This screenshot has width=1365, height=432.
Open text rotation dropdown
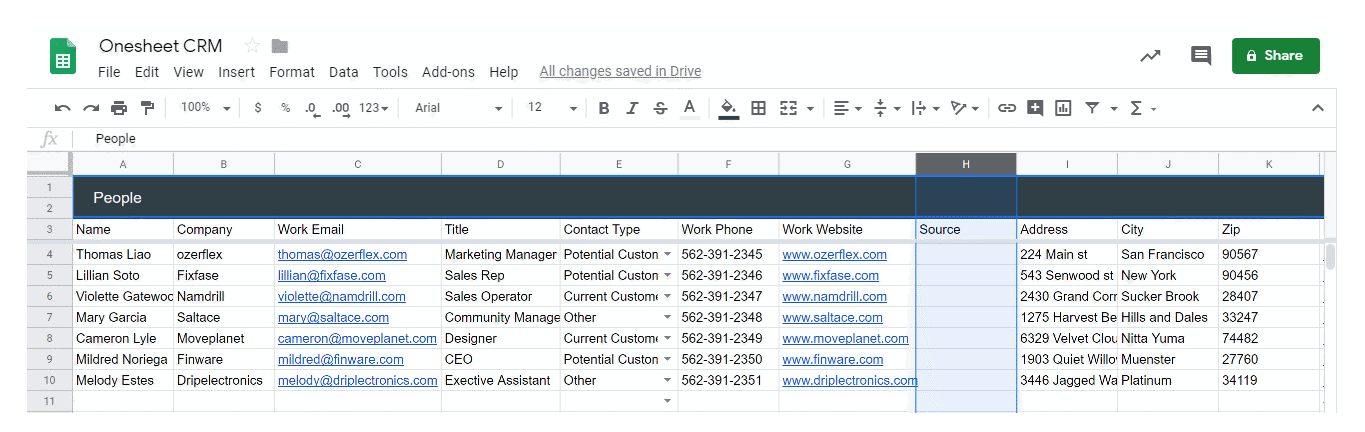[965, 108]
